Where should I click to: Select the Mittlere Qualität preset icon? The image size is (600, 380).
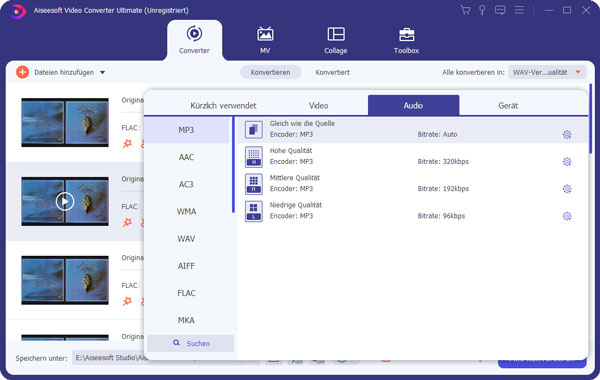(254, 184)
